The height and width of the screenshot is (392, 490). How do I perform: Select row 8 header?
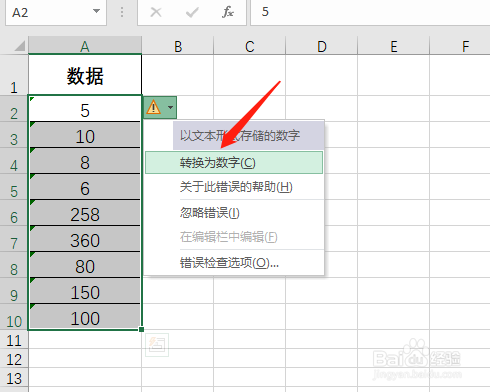14,265
